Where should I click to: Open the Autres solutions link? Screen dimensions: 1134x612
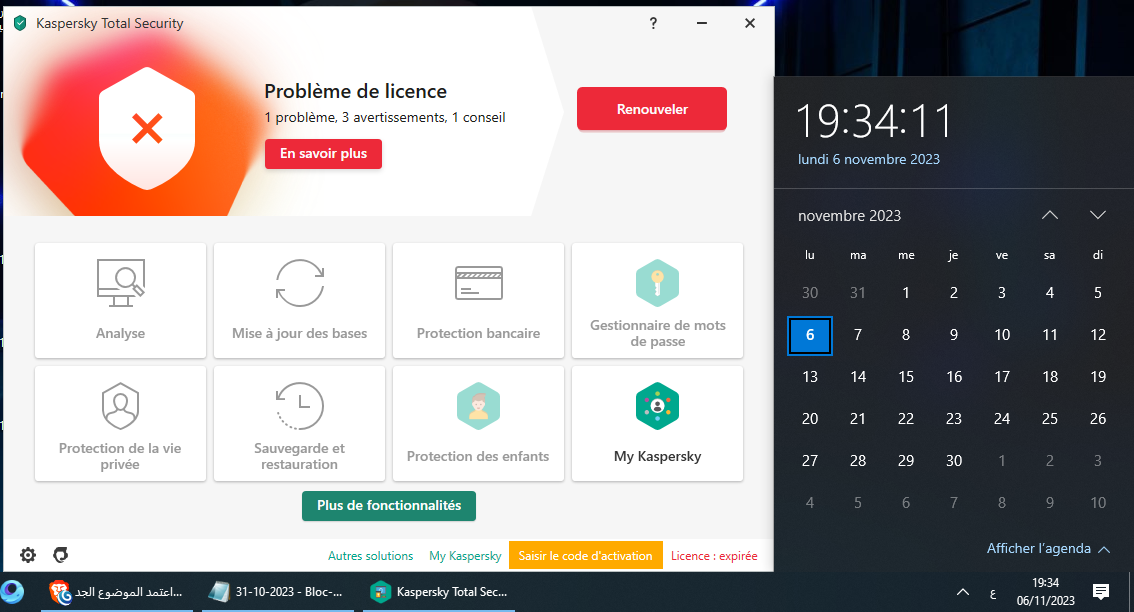click(x=370, y=556)
